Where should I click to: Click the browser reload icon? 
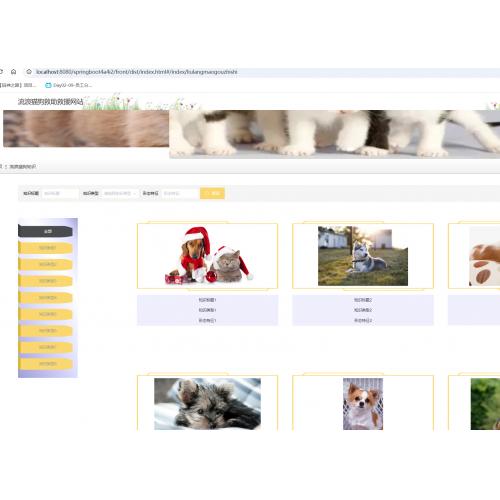pos(1,72)
